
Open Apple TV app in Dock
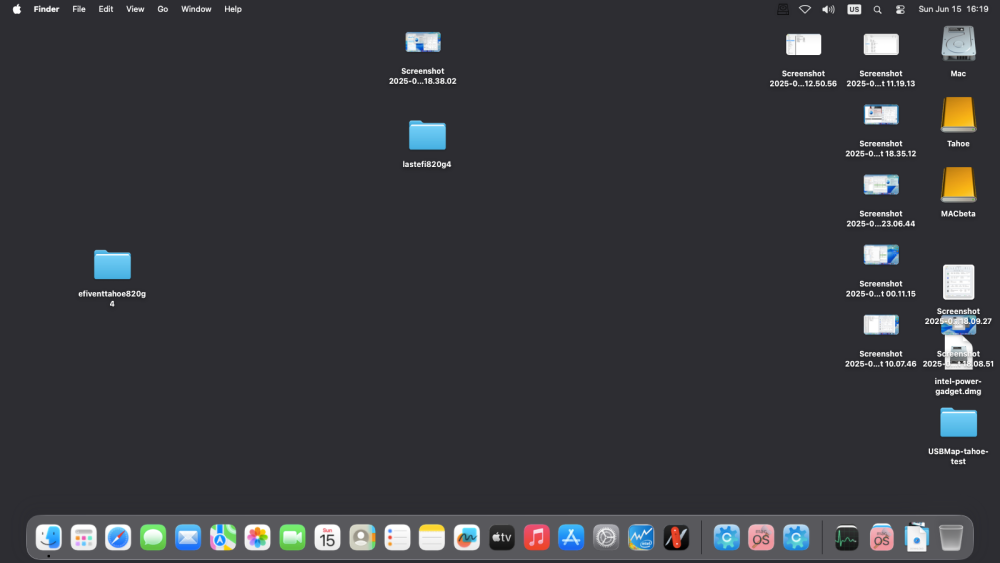pos(501,537)
